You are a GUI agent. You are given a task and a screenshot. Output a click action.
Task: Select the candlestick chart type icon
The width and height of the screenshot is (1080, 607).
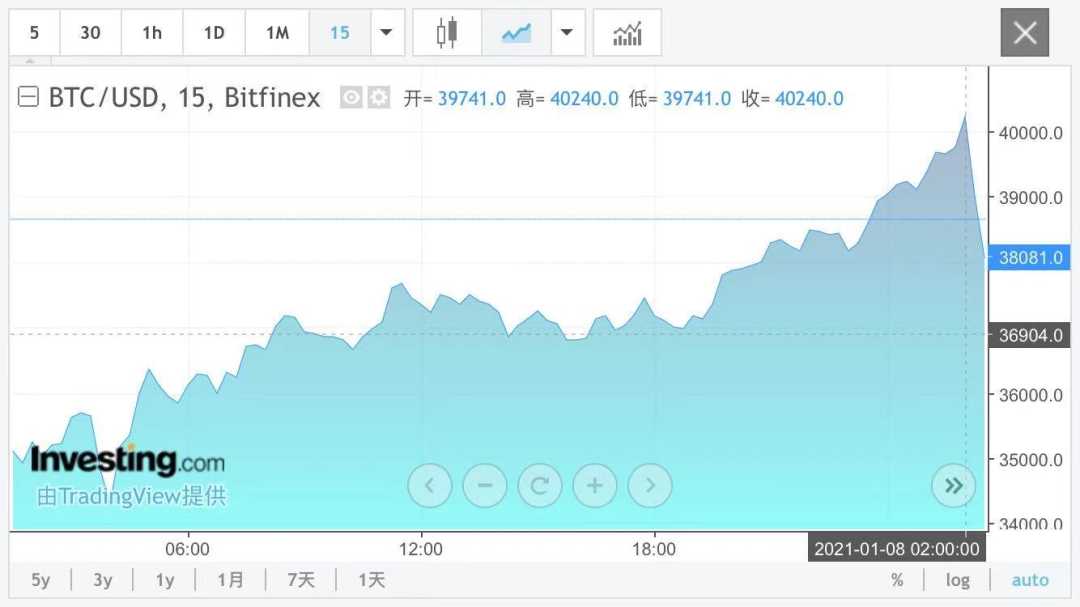click(446, 33)
